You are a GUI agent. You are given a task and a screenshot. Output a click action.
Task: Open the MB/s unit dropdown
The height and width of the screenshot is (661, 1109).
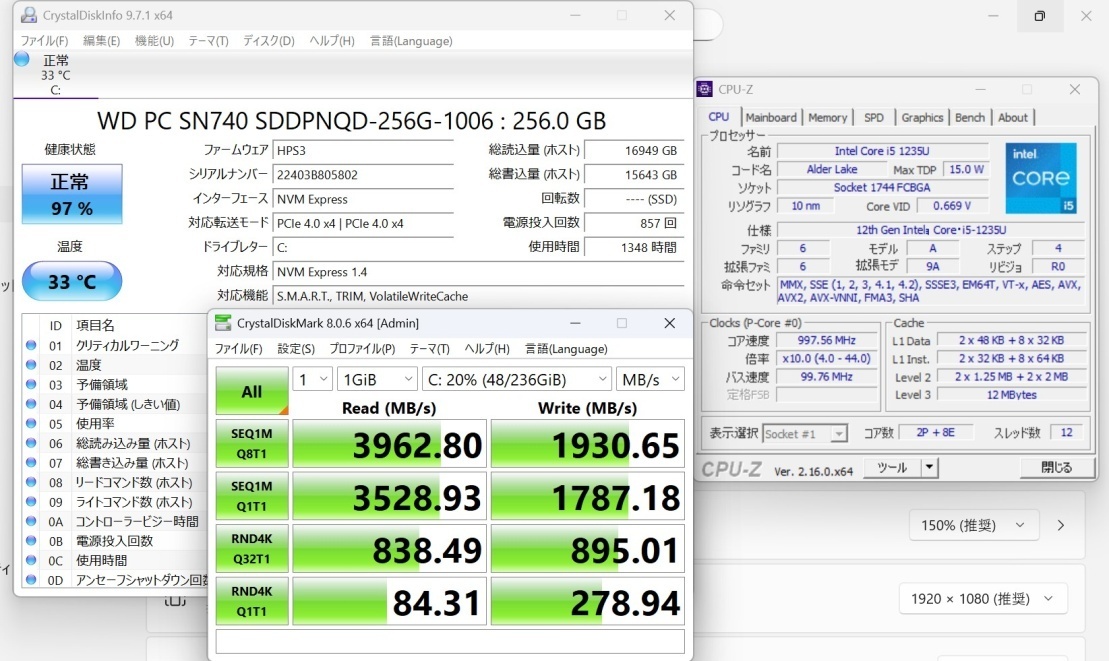click(x=649, y=380)
